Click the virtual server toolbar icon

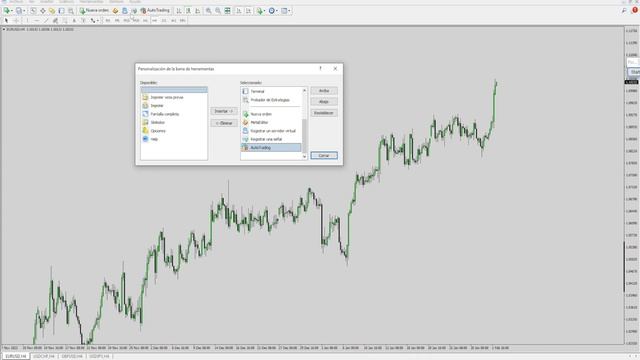point(124,11)
